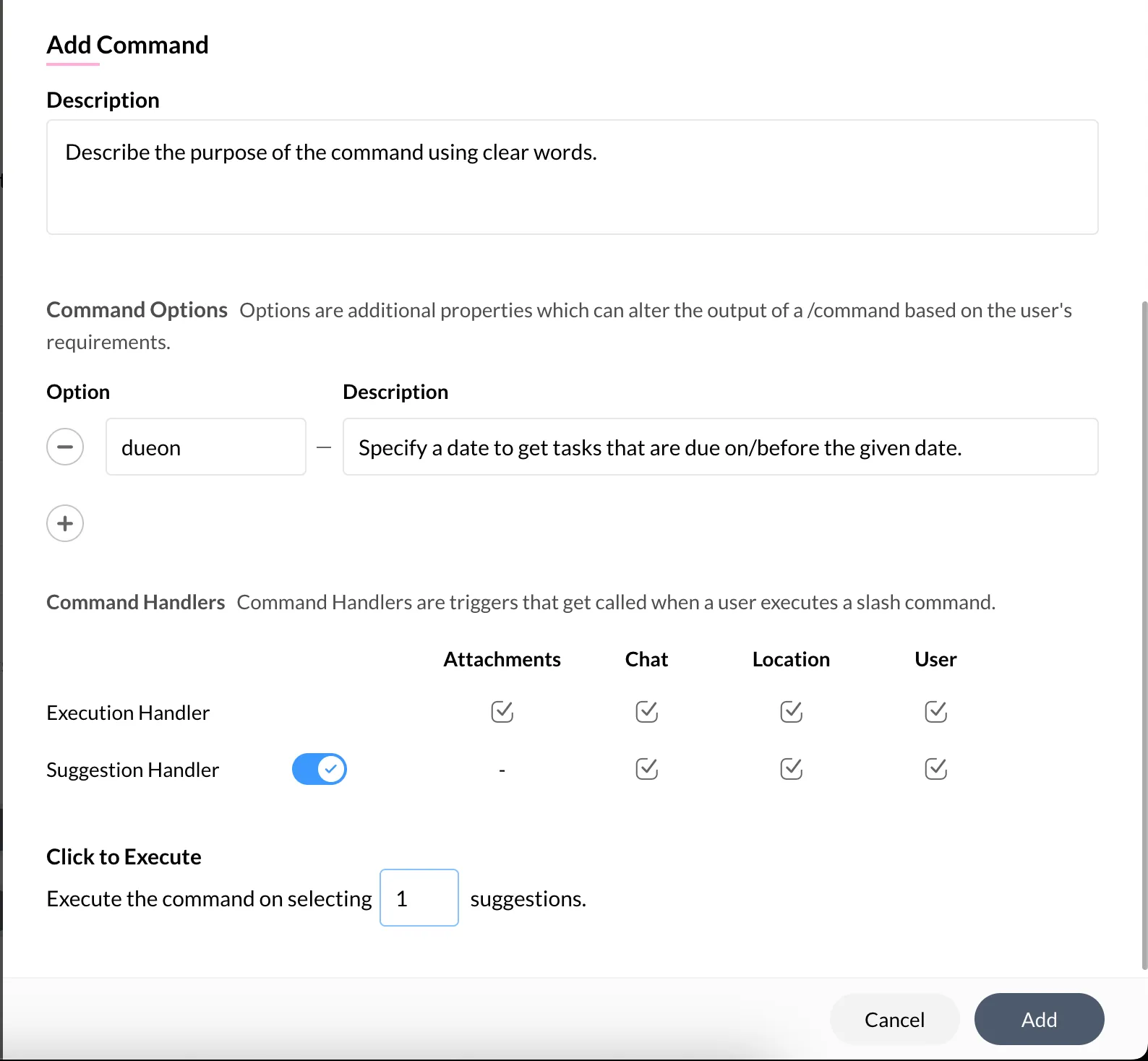Image resolution: width=1148 pixels, height=1061 pixels.
Task: Check Execution Handler User box
Action: pyautogui.click(x=935, y=712)
